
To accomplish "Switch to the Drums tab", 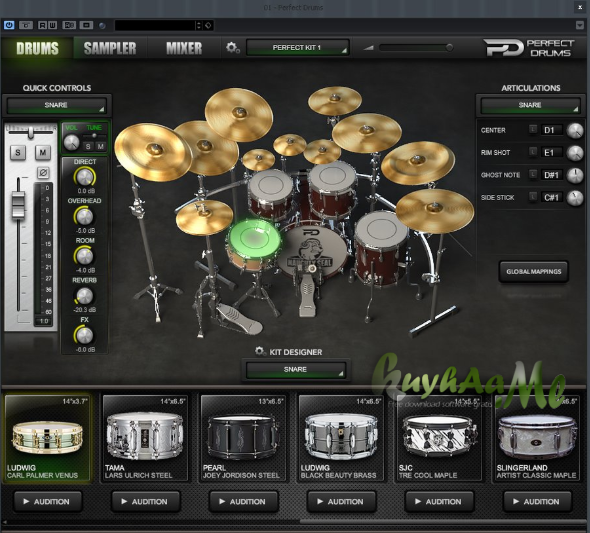I will pyautogui.click(x=37, y=49).
